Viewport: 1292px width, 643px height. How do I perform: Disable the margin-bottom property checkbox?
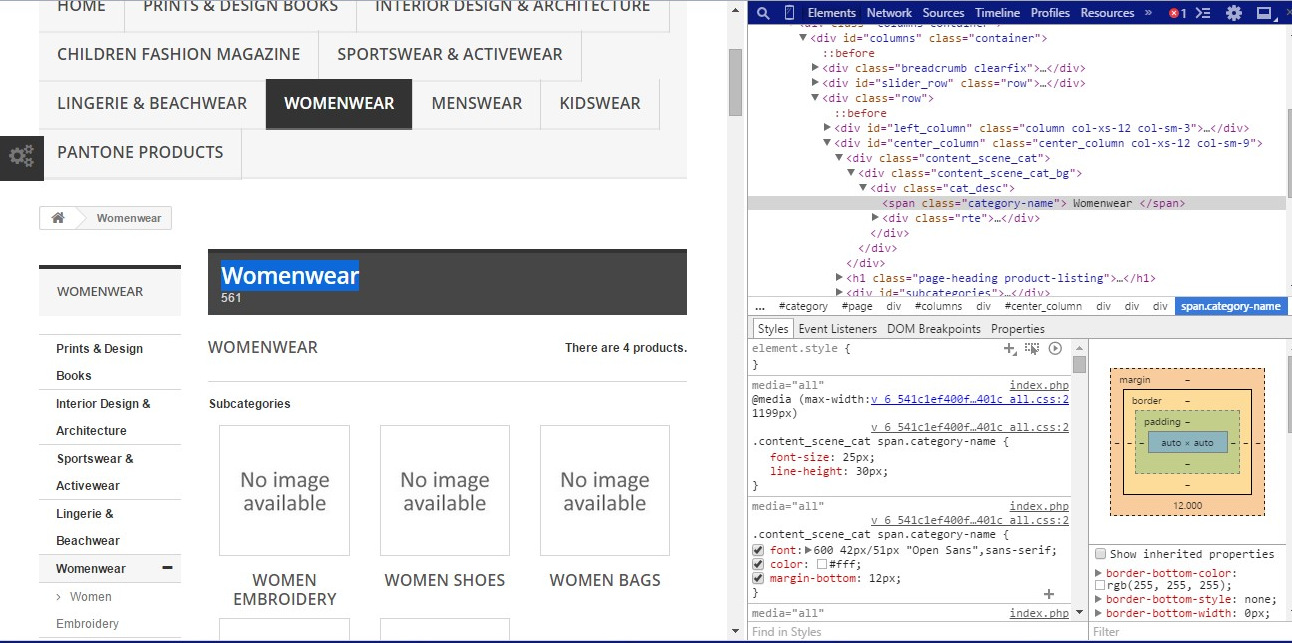(x=758, y=579)
